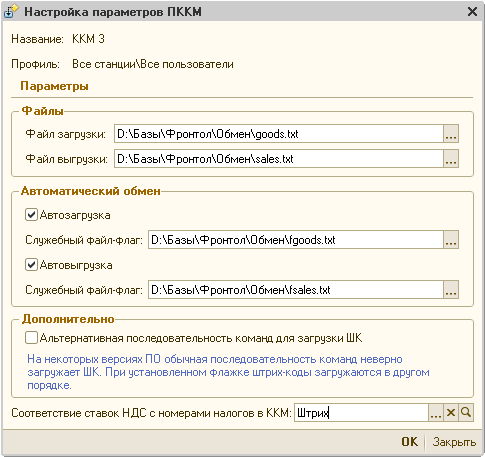Browse for the Файл загрузки path
The height and width of the screenshot is (457, 485).
[451, 134]
